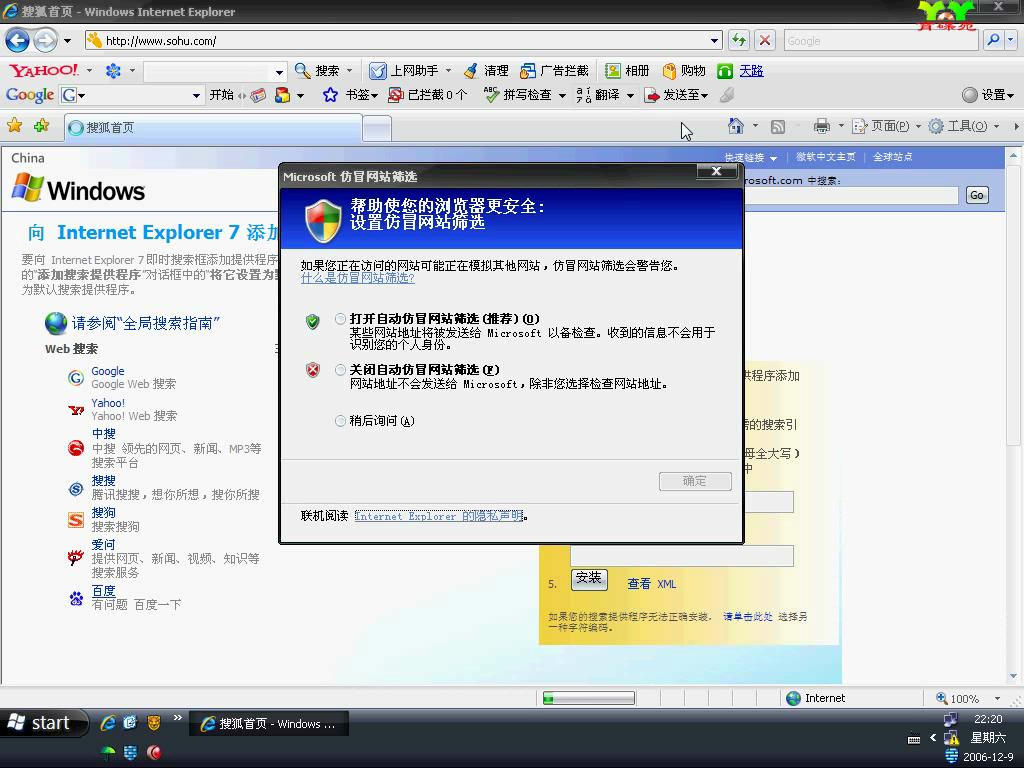The image size is (1024, 768).
Task: Click the blue flower icon on Yahoo toolbar
Action: (x=114, y=71)
